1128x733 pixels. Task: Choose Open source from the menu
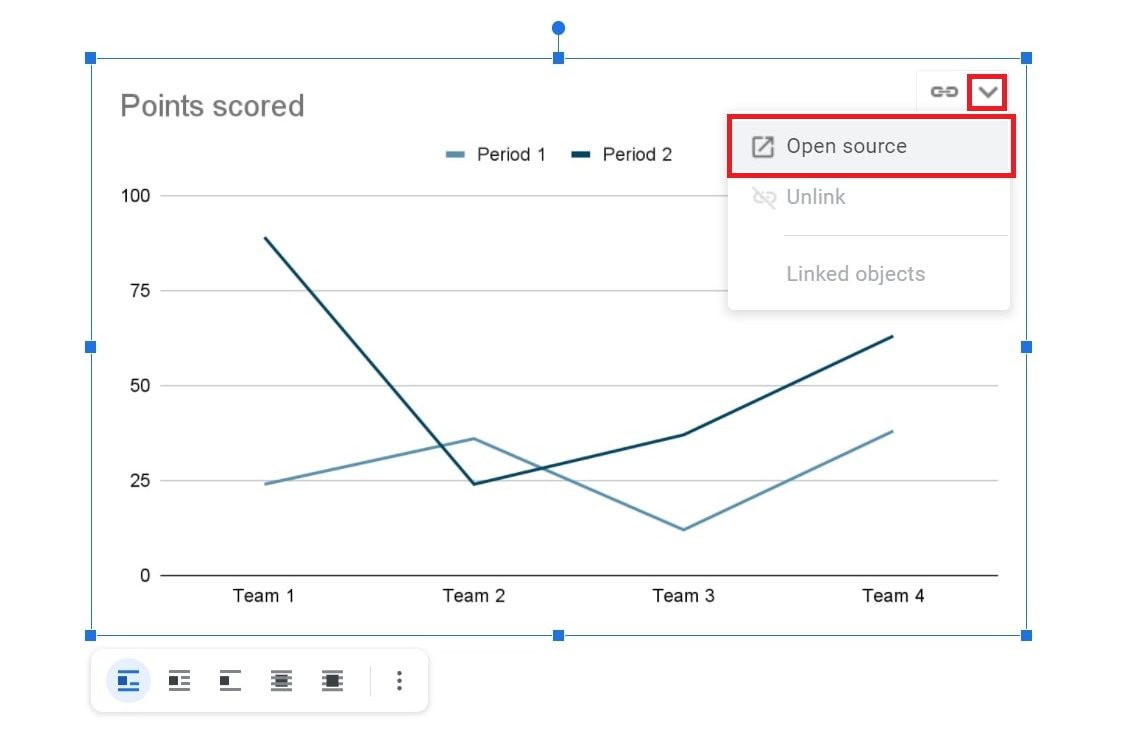coord(846,146)
